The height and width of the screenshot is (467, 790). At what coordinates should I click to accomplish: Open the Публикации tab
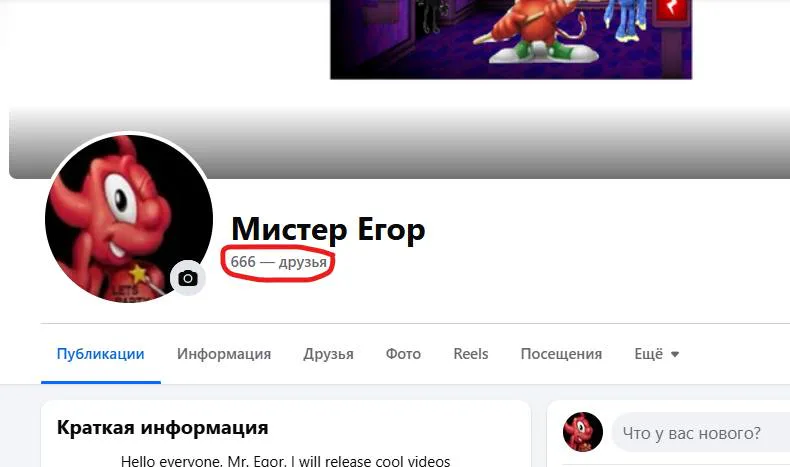point(101,354)
